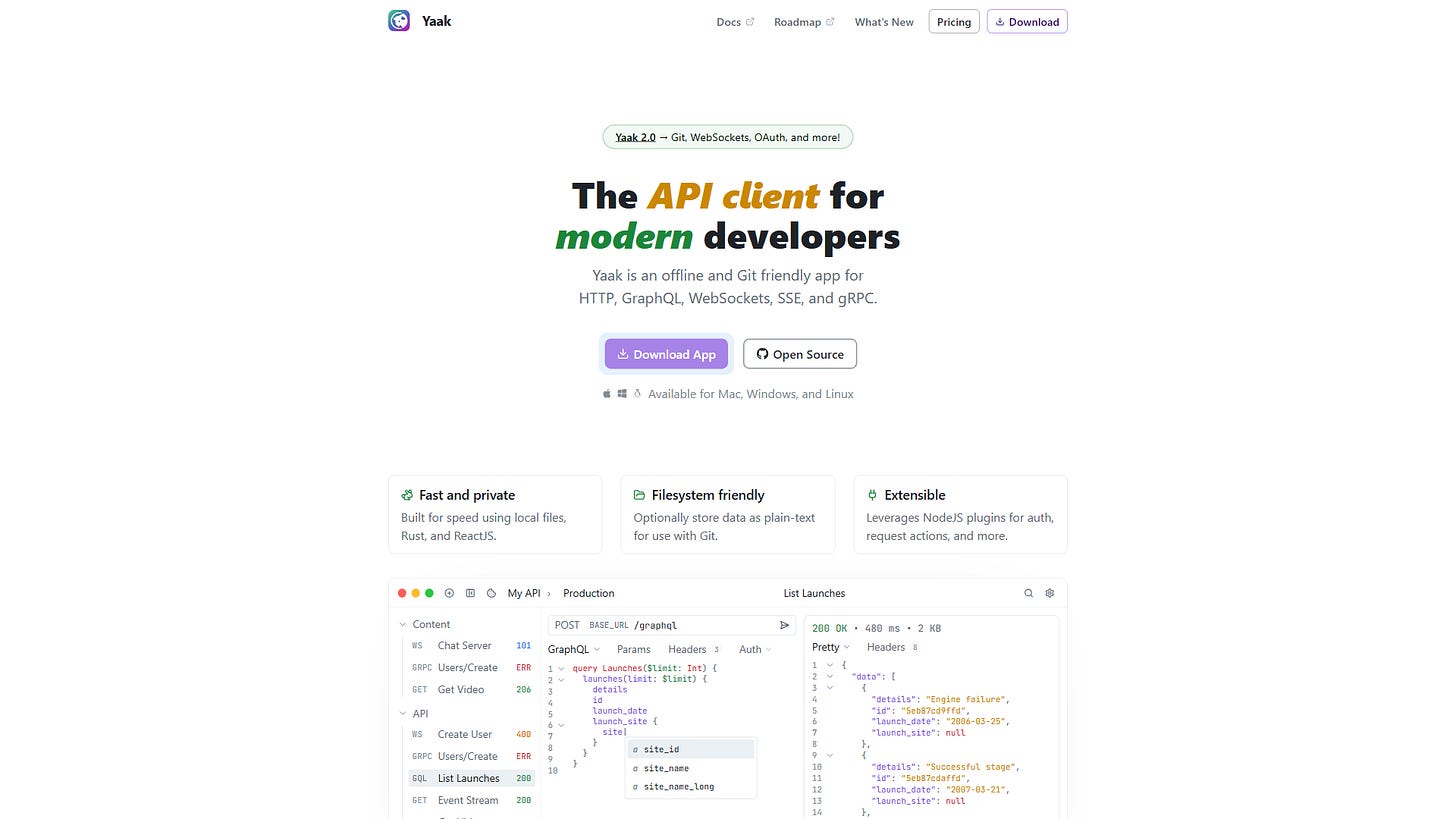Click the "Engine failure" value in response
Viewport: 1456px width, 819px height.
(967, 699)
